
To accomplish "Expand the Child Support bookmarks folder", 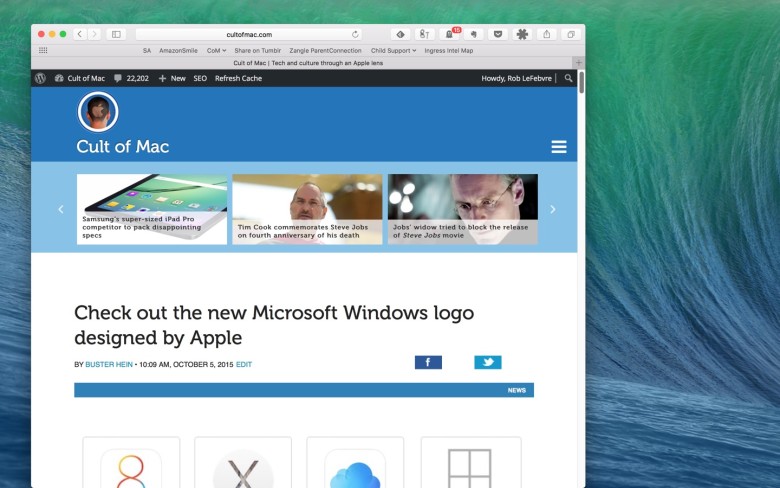I will 393,51.
